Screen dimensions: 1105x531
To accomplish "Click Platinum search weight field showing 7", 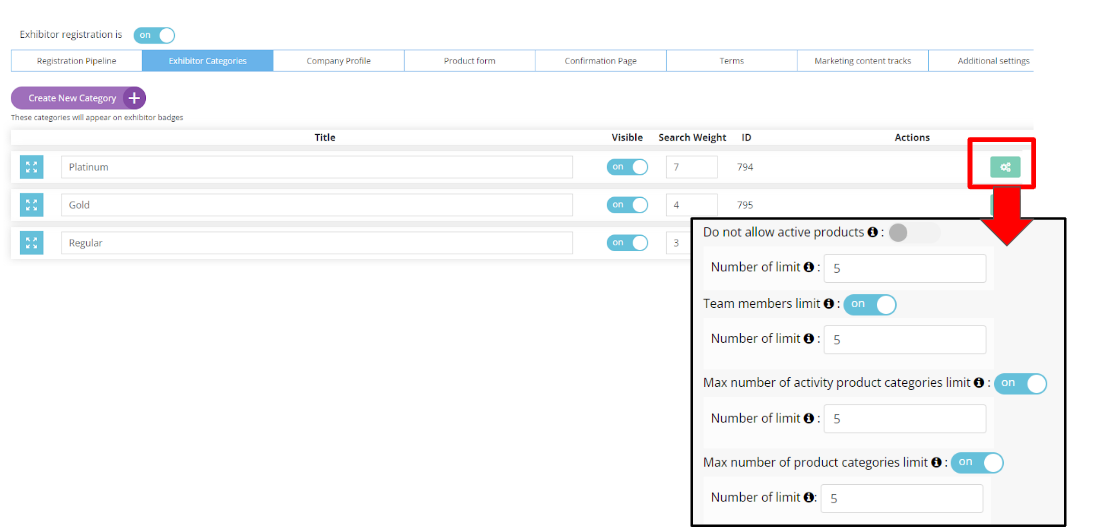I will point(692,167).
